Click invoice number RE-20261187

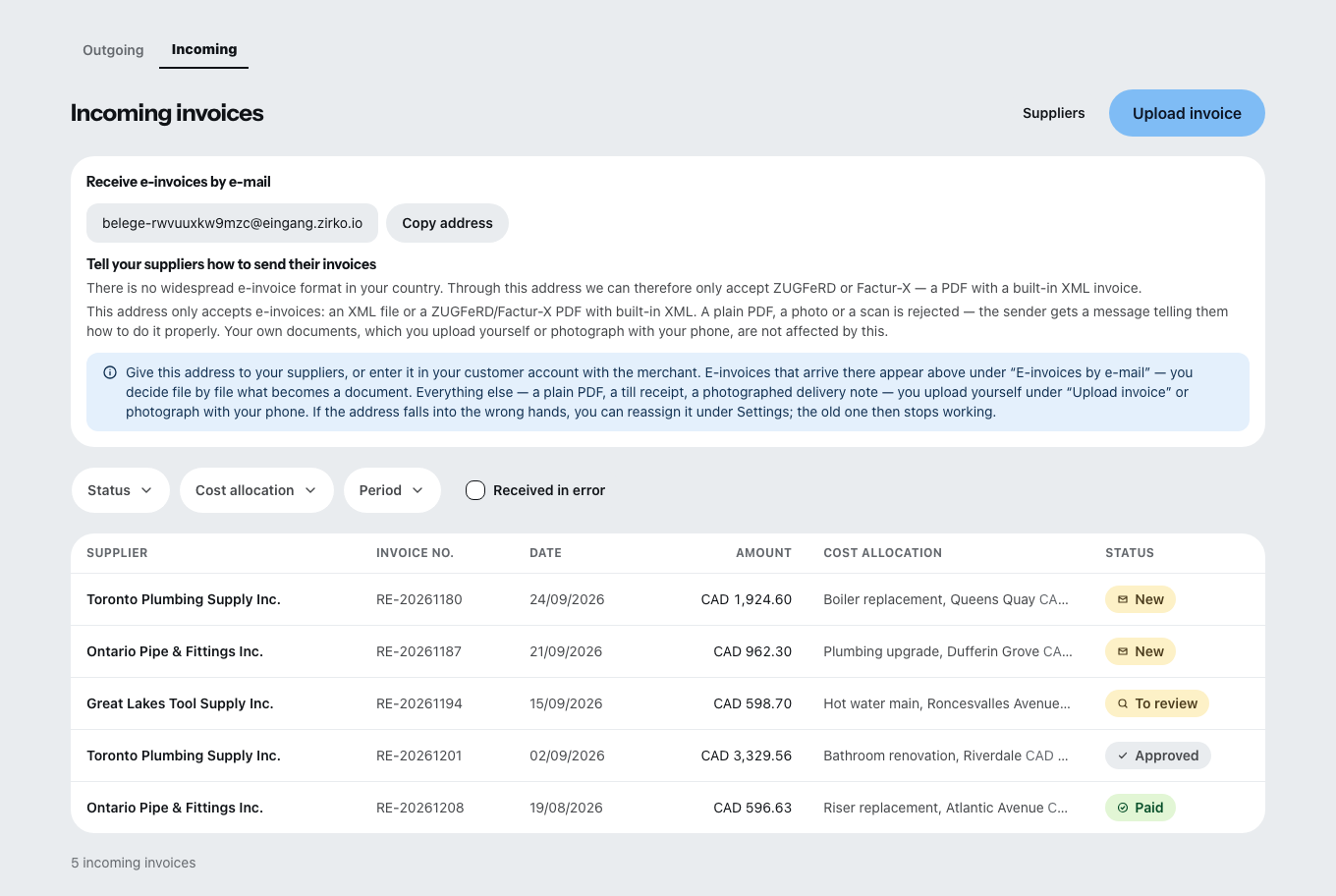tap(418, 651)
